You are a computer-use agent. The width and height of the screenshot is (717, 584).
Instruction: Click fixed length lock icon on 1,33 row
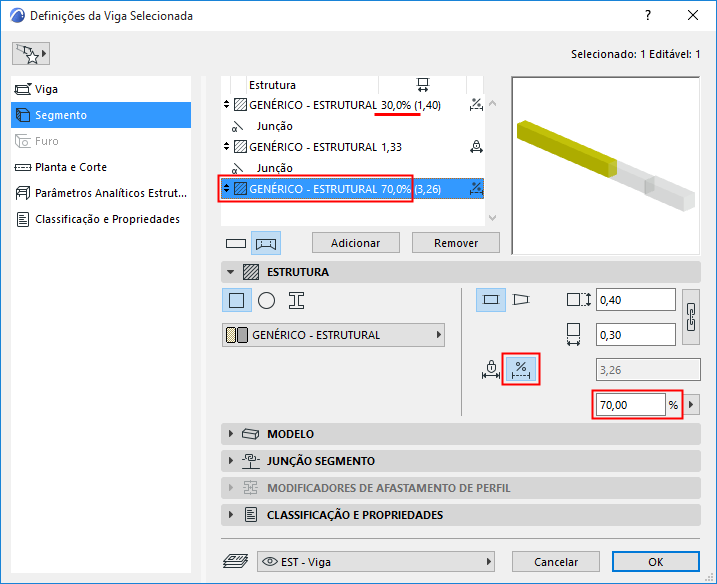coord(476,147)
